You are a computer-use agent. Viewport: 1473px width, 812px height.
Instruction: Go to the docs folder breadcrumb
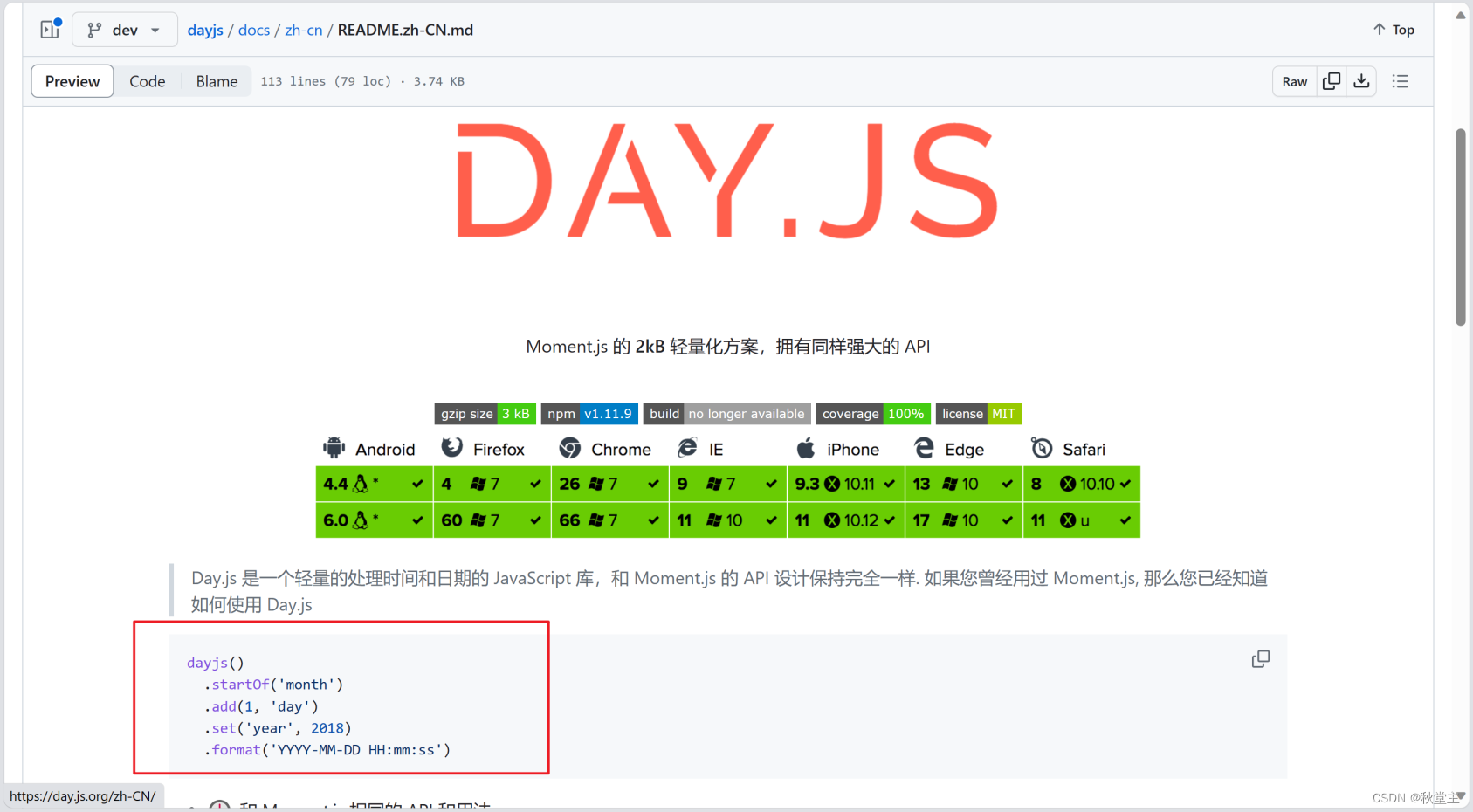254,30
